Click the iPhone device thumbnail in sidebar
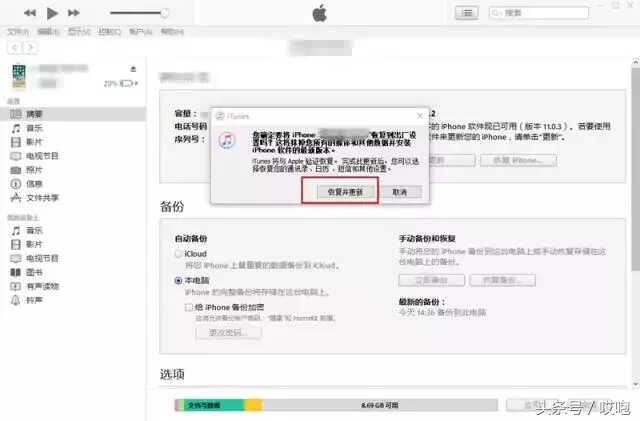The width and height of the screenshot is (640, 421). tap(19, 76)
